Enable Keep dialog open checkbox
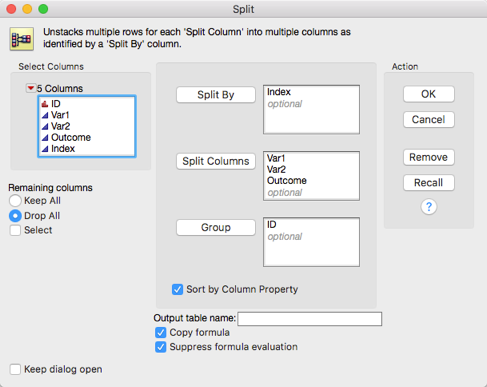 point(15,369)
